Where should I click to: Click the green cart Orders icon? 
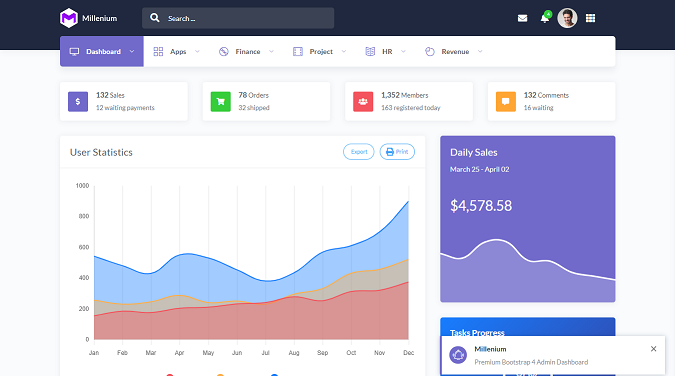tap(220, 102)
